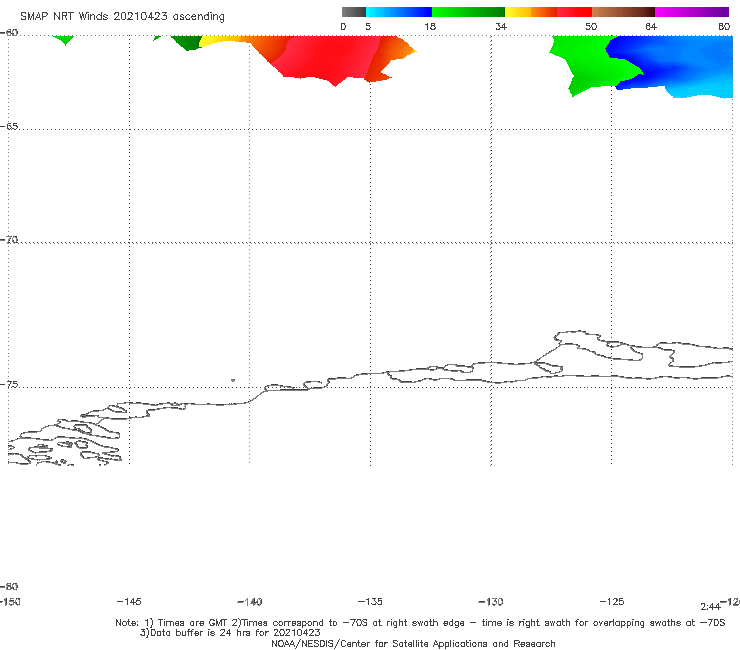
Task: Click the title 'SMAP NRT Winds 20210423 ascending'
Action: point(122,16)
